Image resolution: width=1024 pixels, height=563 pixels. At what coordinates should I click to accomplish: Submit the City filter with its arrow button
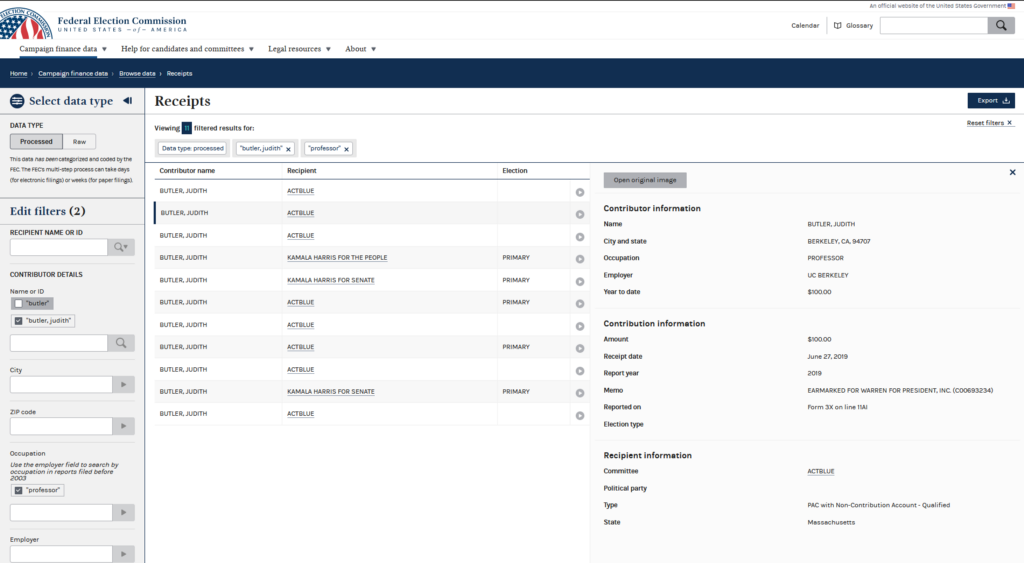[123, 385]
